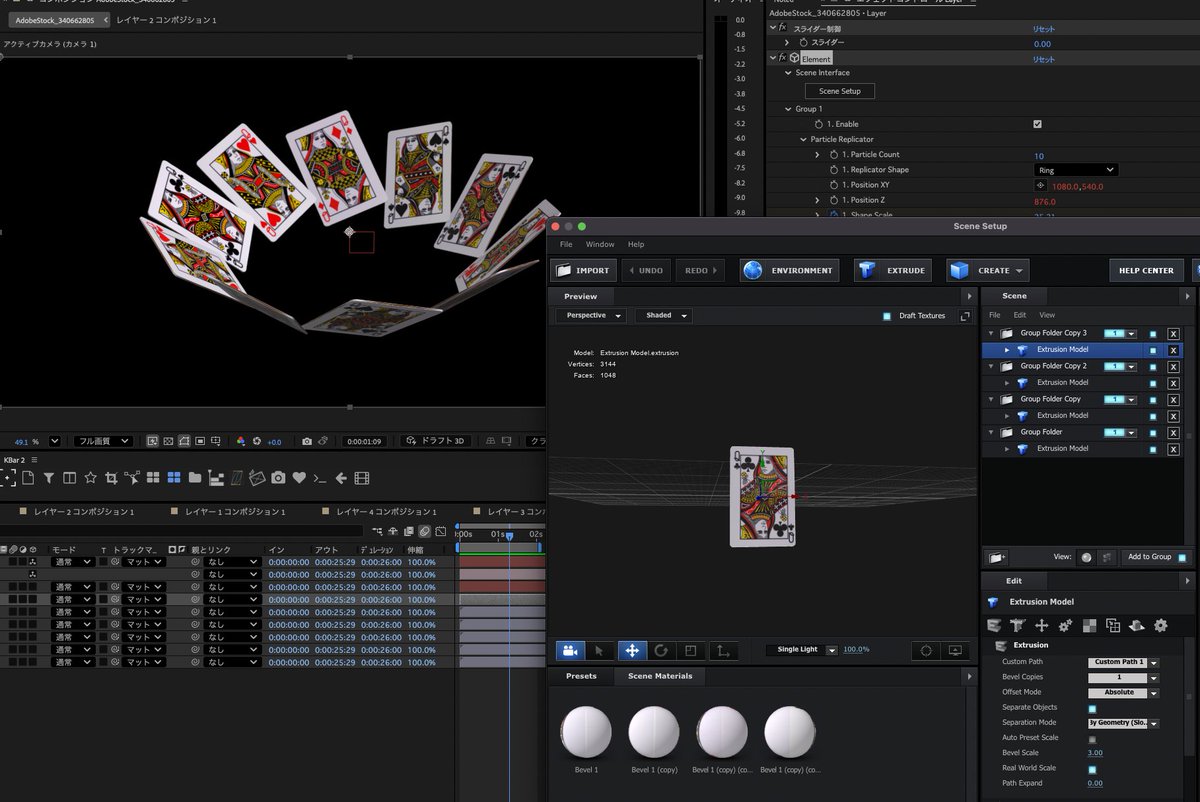The image size is (1200, 802).
Task: Open the Offset Mode Absolute dropdown
Action: tap(1124, 693)
